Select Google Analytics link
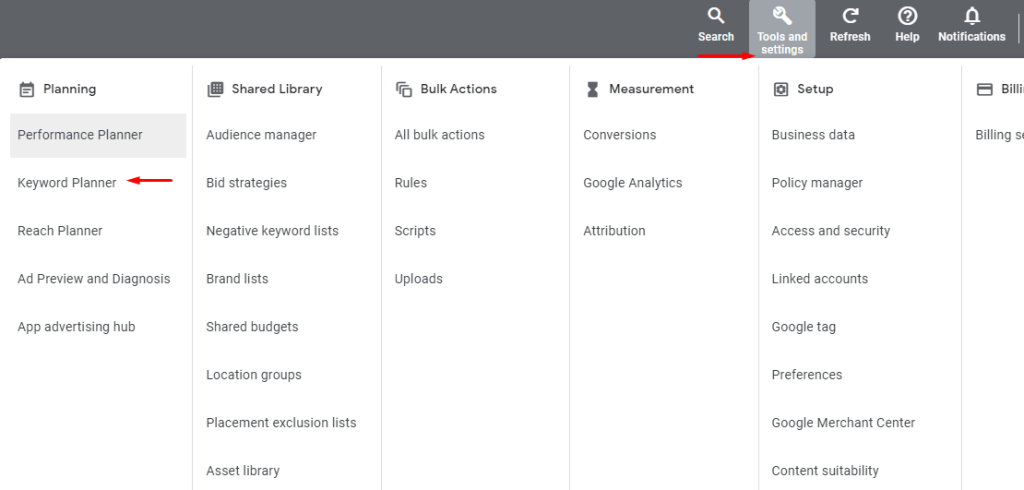The image size is (1024, 490). (x=633, y=183)
